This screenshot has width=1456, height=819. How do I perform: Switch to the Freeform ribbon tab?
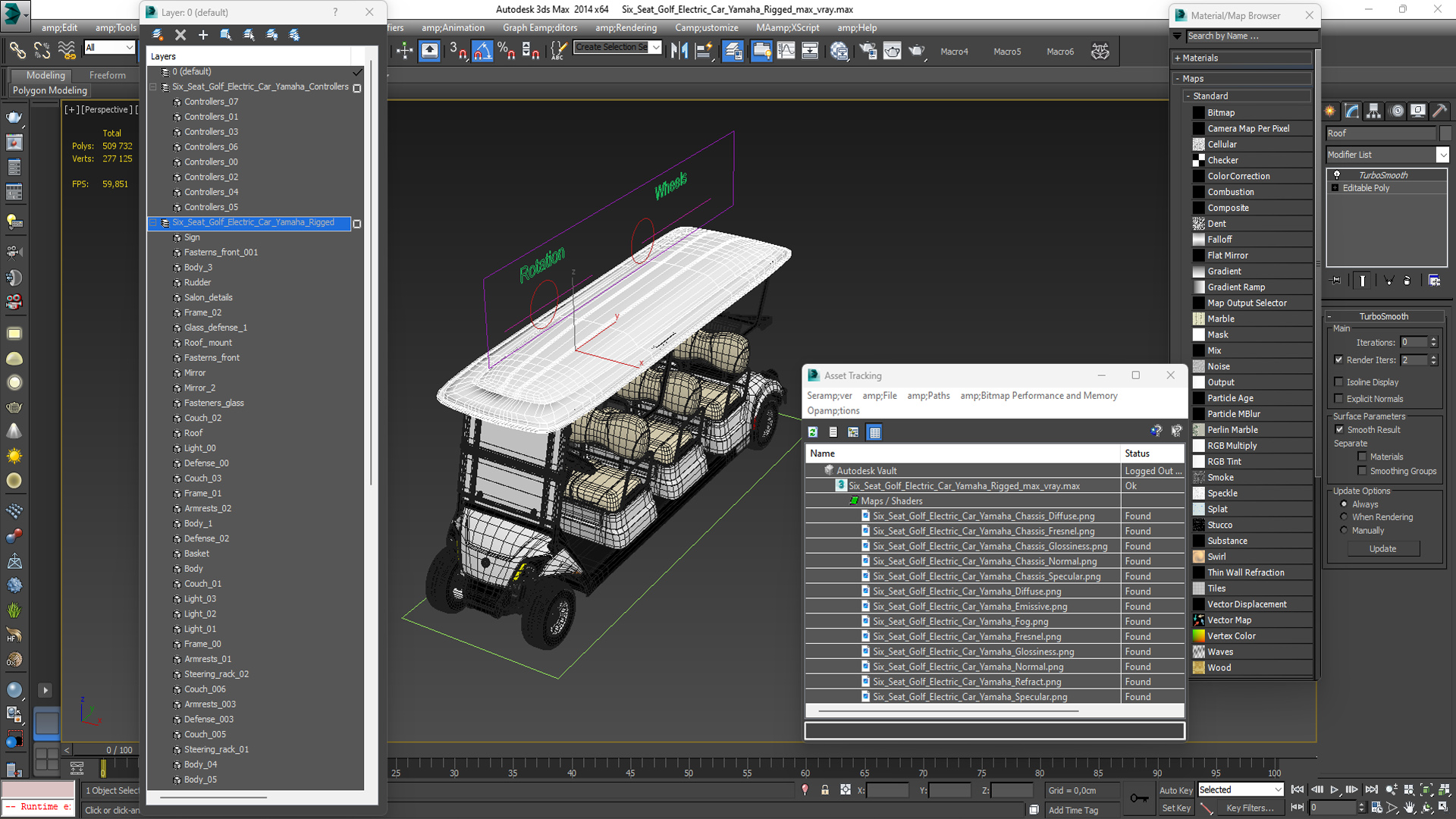coord(108,75)
